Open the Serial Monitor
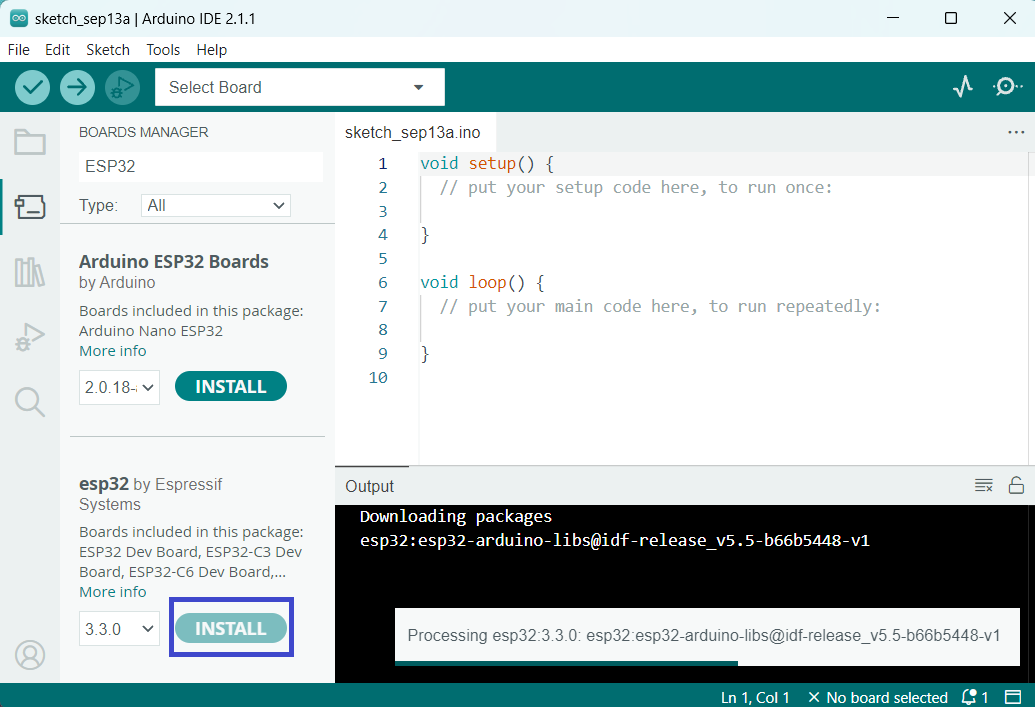 point(1007,87)
